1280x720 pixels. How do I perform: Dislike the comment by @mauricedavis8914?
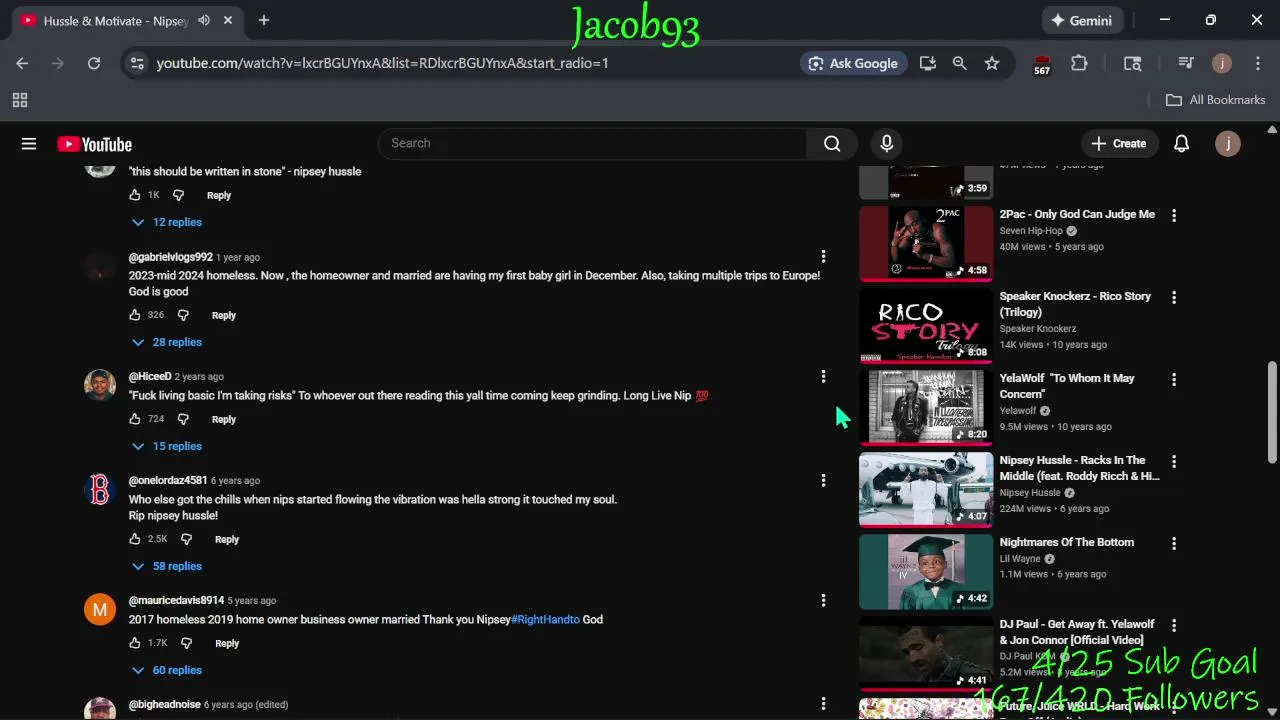click(186, 643)
